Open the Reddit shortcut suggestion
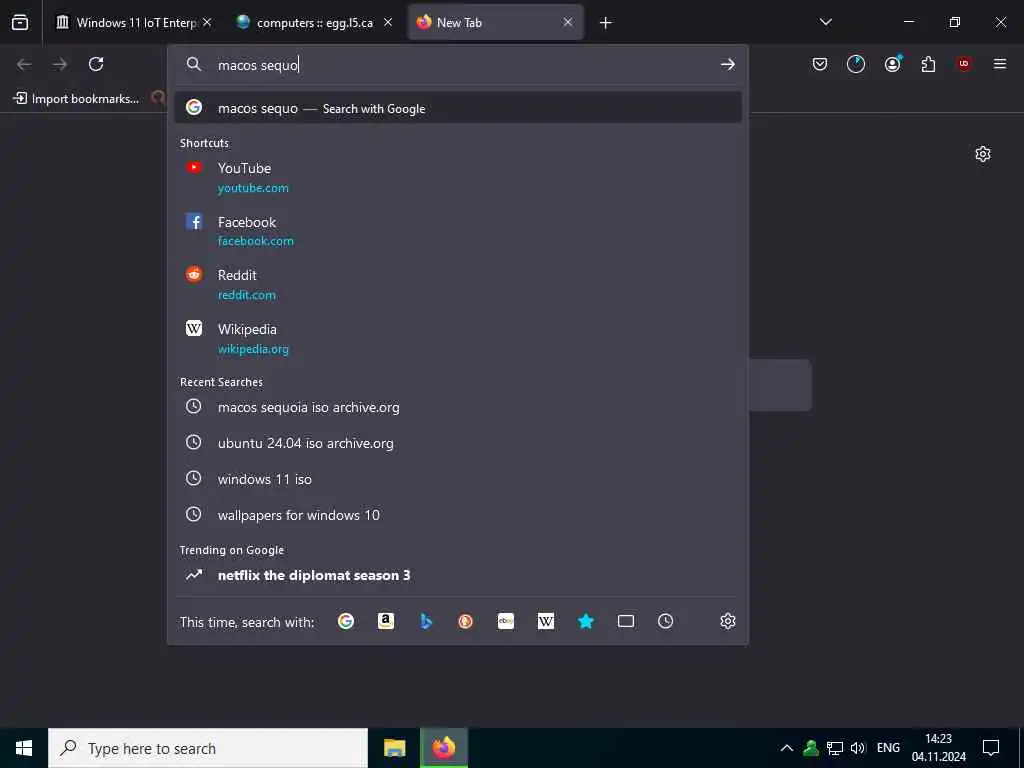1024x768 pixels. (458, 285)
